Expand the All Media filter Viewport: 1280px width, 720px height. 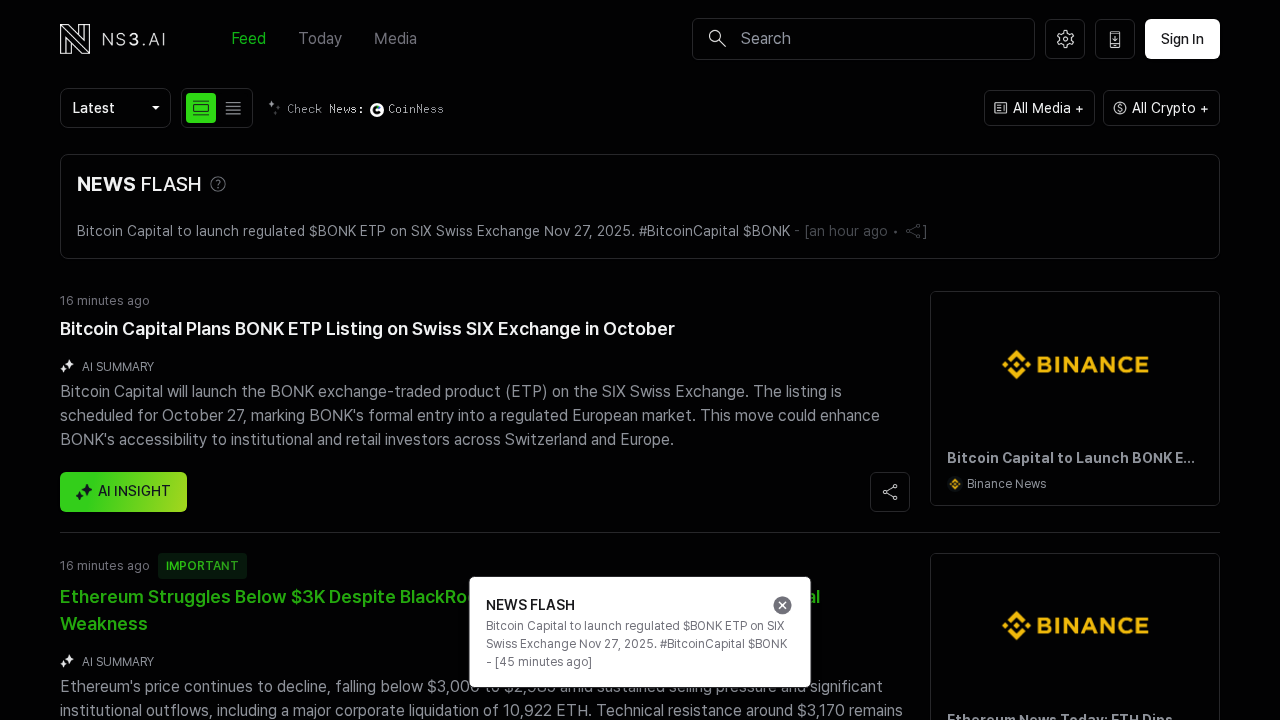coord(1039,108)
